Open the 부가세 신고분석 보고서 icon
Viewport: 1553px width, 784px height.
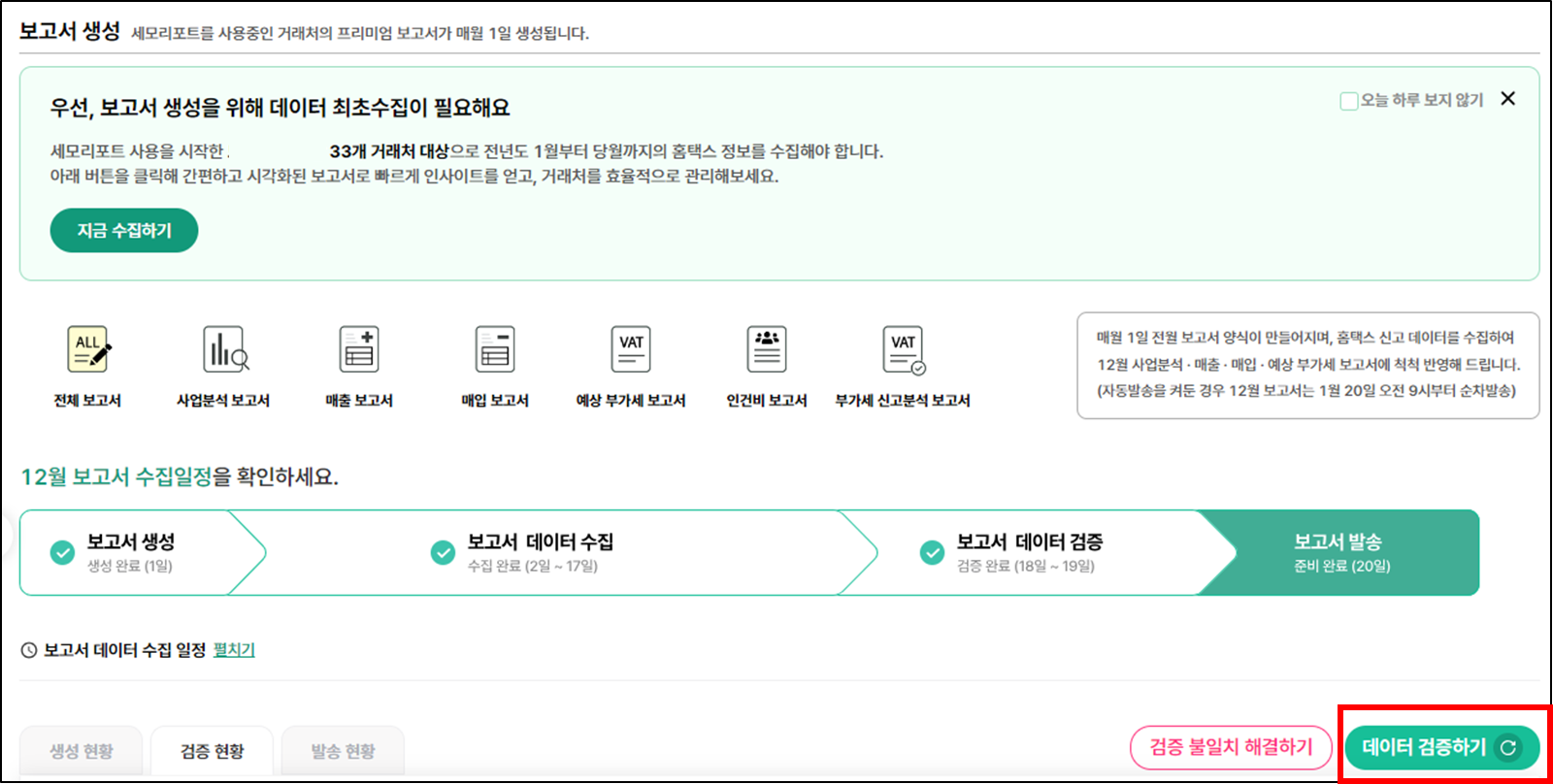coord(903,350)
